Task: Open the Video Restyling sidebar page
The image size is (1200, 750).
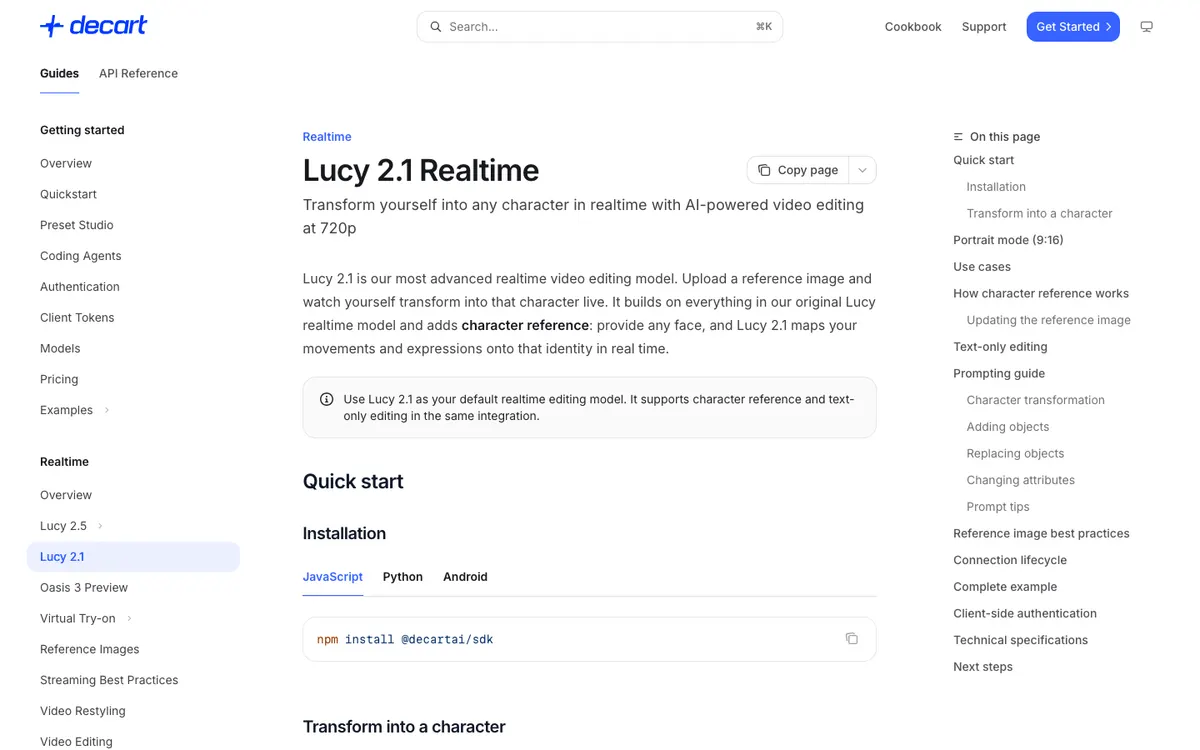Action: pos(83,712)
